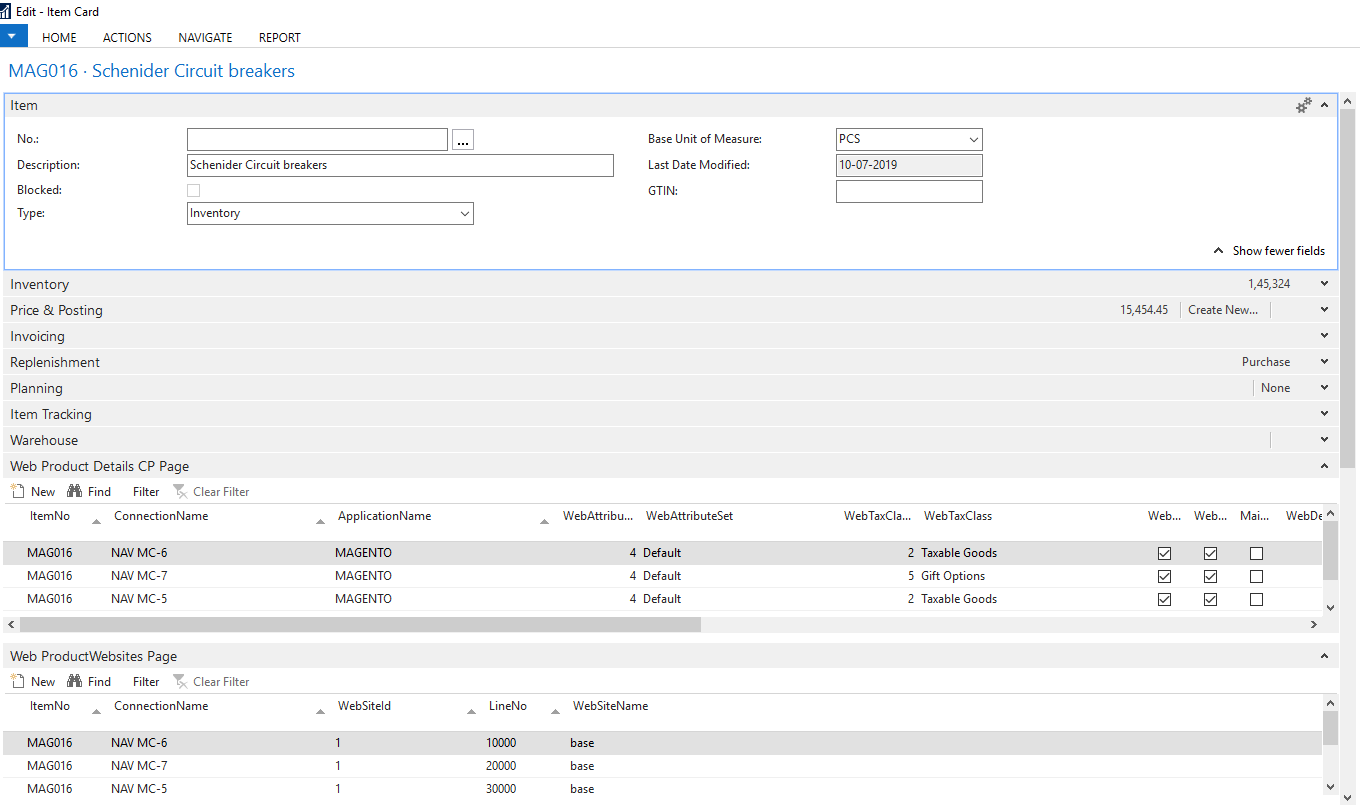This screenshot has height=805, width=1360.
Task: Click the Find binoculars in Web Product Details
Action: 75,491
